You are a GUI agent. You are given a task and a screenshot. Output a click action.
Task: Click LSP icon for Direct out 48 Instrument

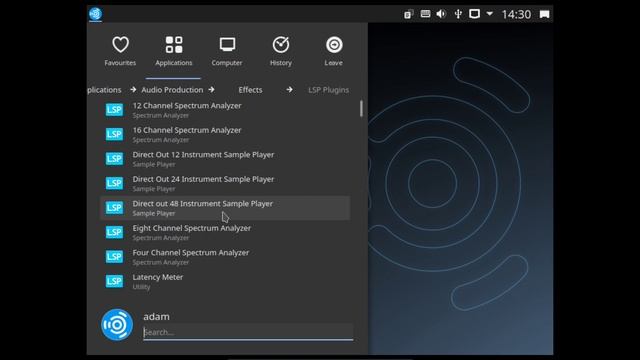[x=114, y=208]
